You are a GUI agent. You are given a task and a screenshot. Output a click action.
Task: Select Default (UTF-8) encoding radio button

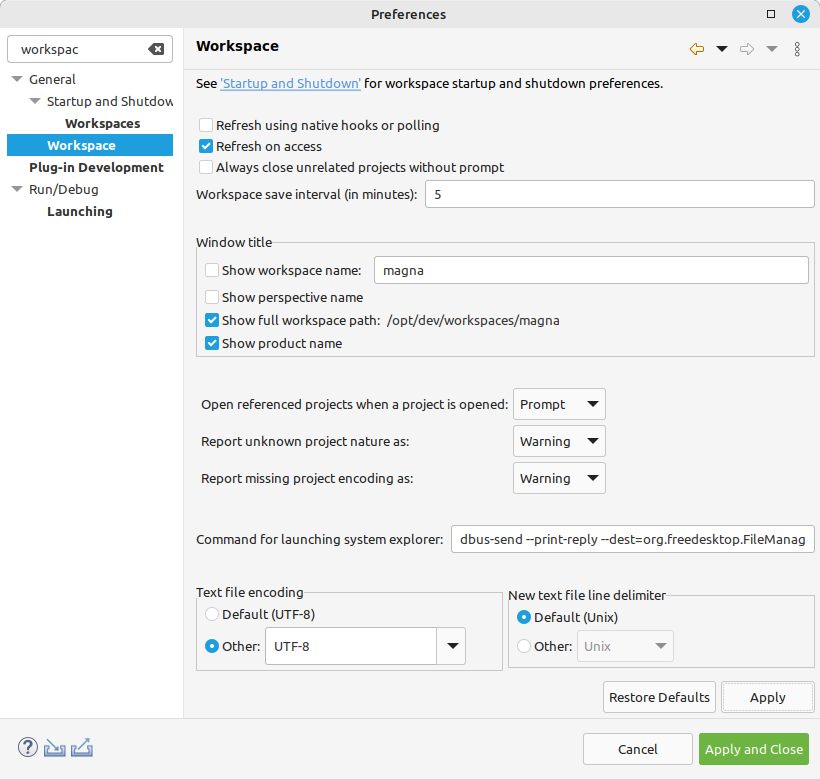click(x=212, y=614)
